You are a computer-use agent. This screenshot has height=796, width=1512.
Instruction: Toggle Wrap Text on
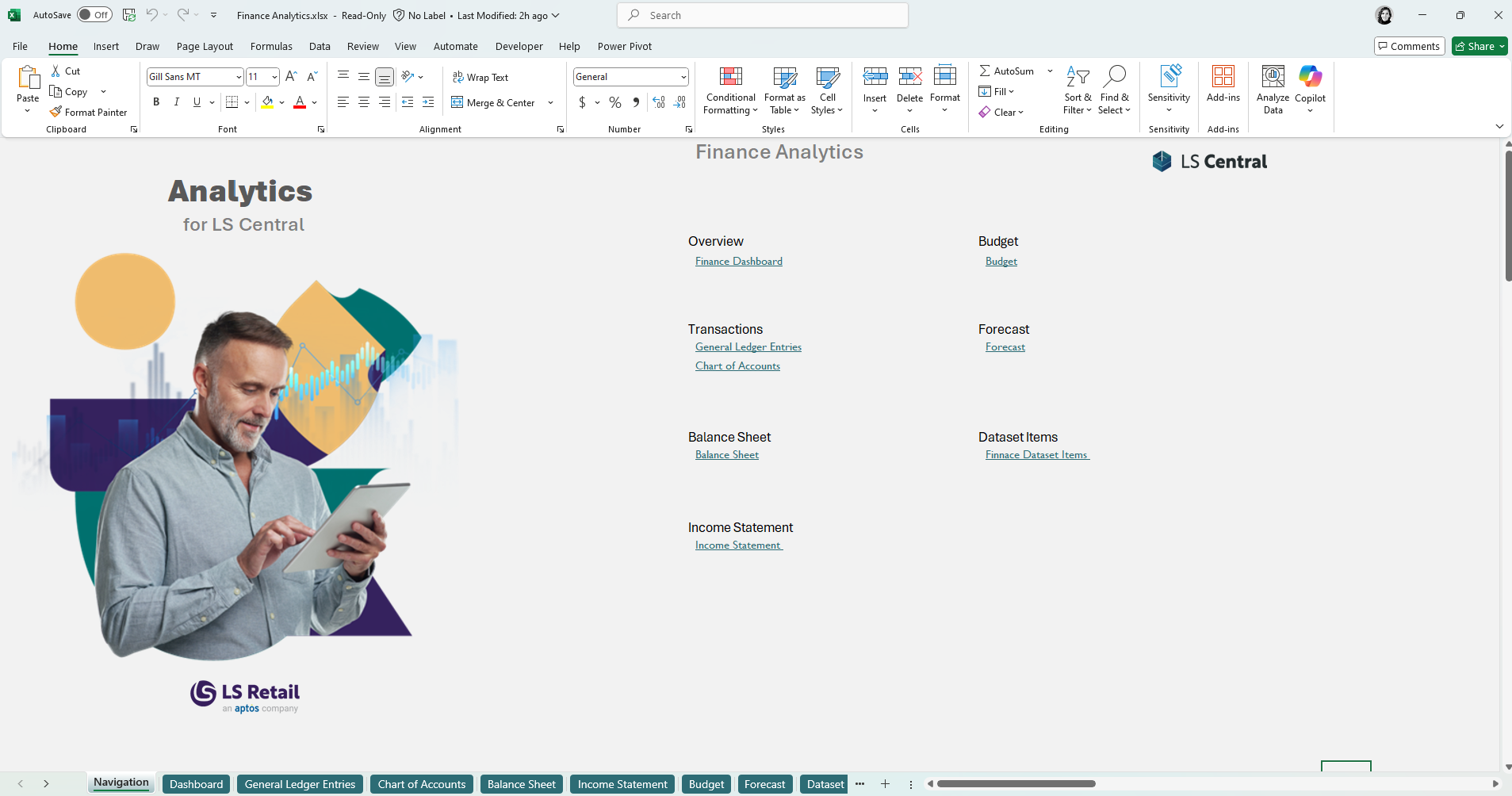click(x=480, y=77)
